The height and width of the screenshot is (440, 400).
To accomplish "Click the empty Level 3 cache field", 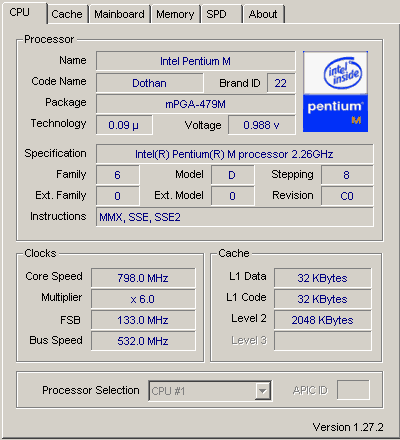I will tap(323, 341).
